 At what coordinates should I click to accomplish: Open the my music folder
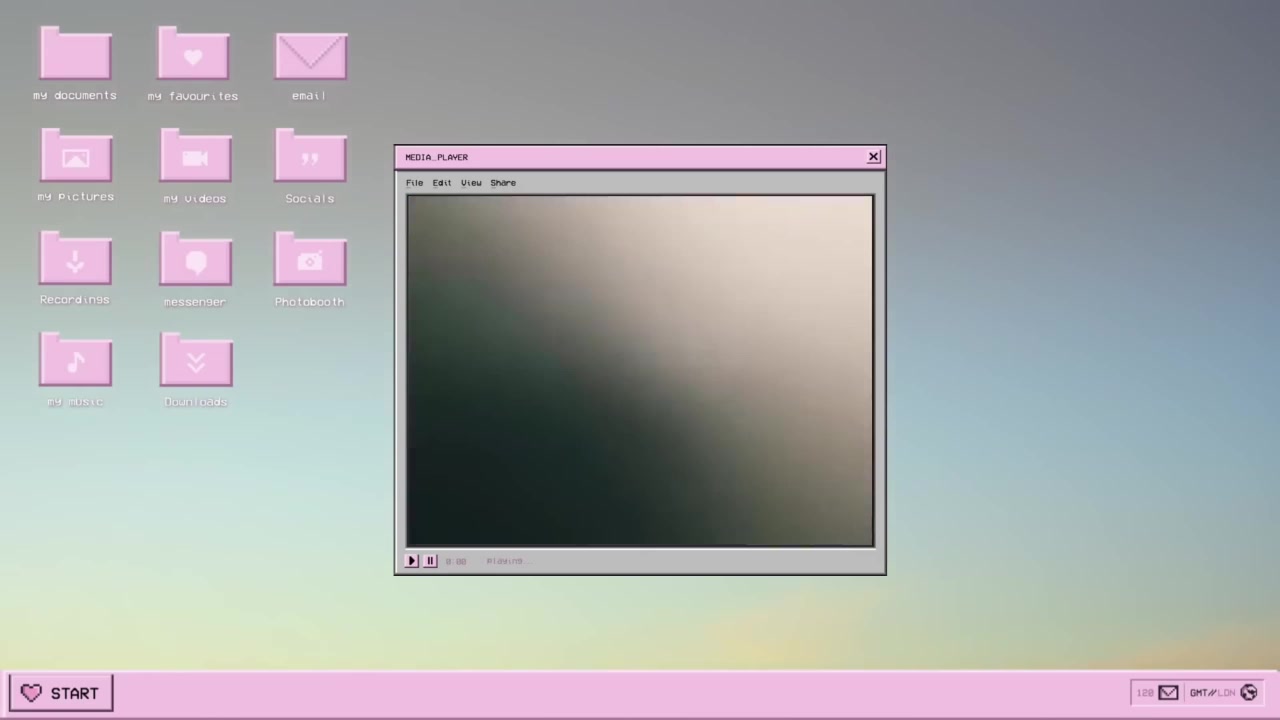pyautogui.click(x=75, y=361)
